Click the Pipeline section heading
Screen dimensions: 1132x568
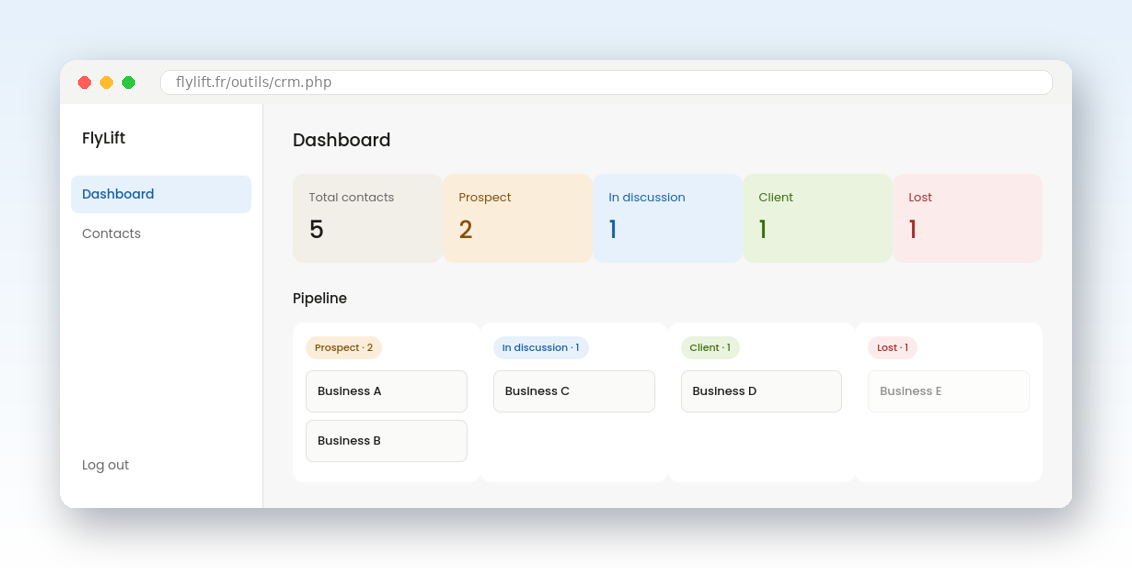click(x=320, y=298)
